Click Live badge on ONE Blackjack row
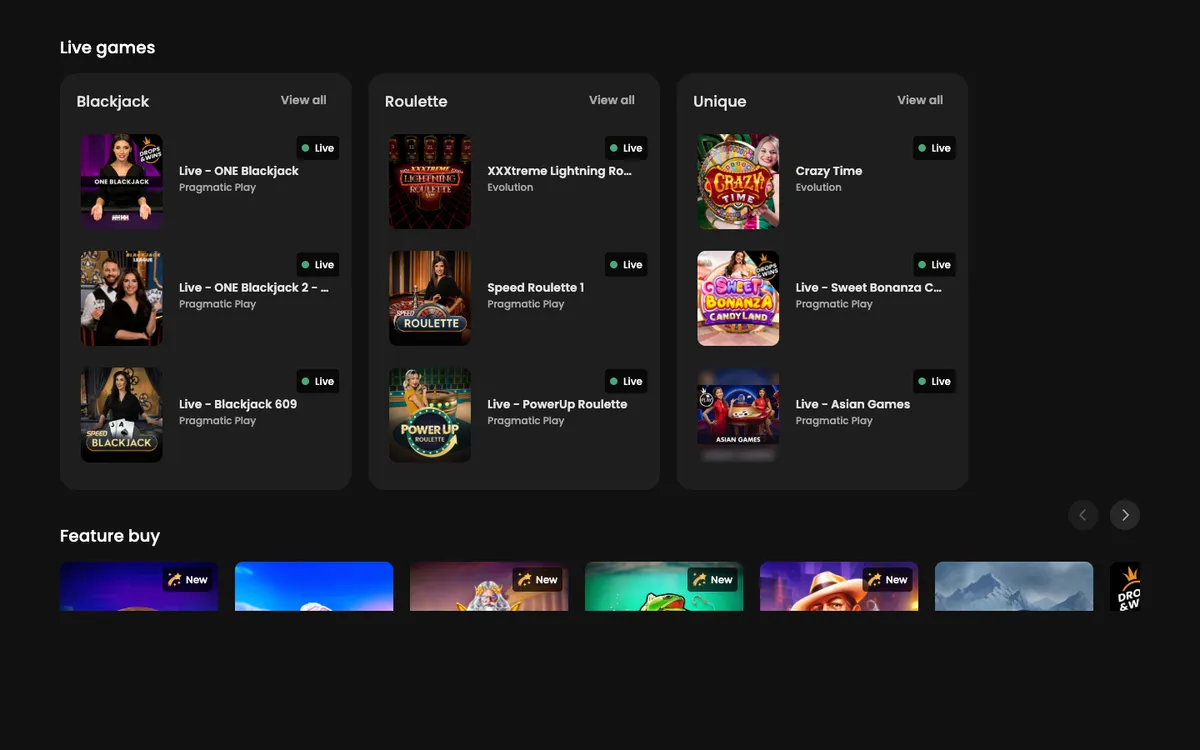This screenshot has width=1200, height=750. coord(318,148)
